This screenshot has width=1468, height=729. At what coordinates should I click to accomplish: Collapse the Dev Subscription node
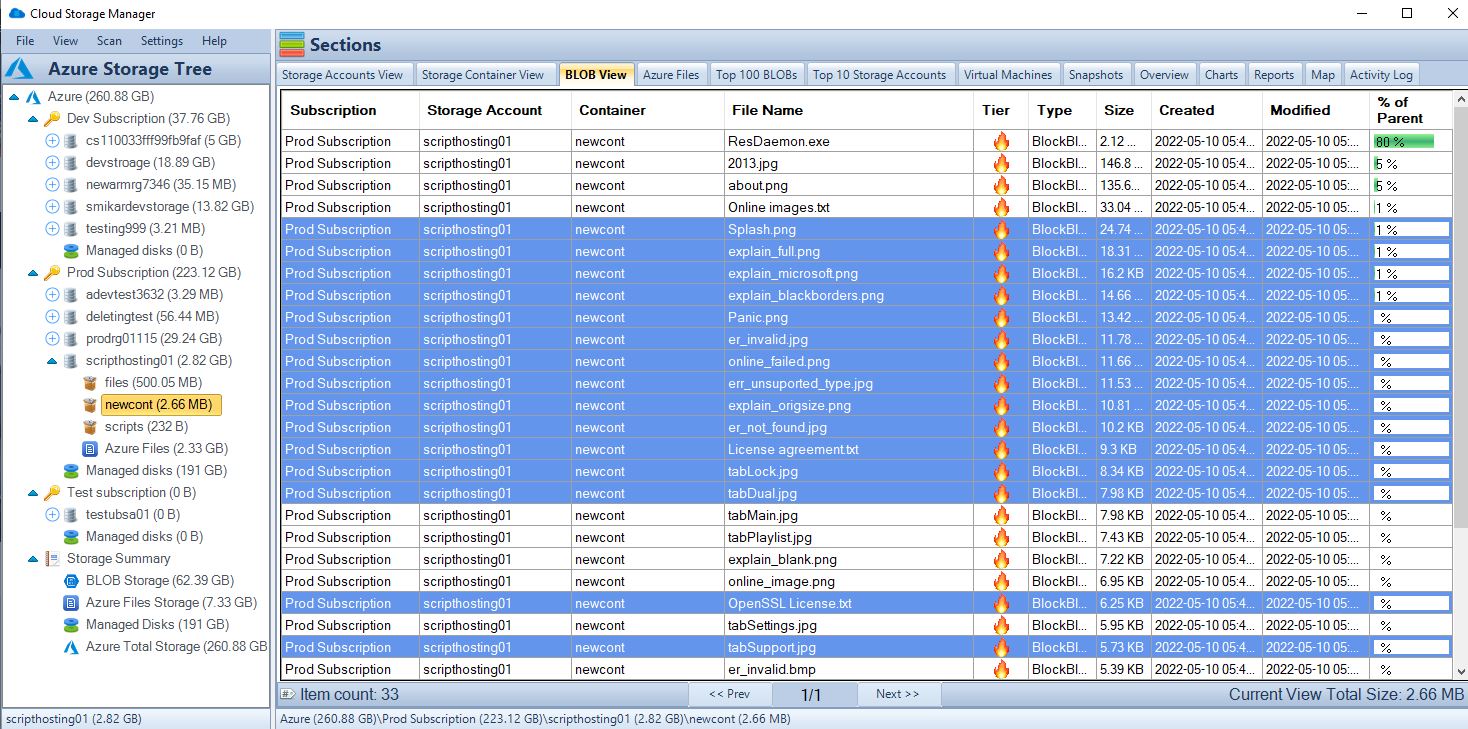(x=33, y=118)
